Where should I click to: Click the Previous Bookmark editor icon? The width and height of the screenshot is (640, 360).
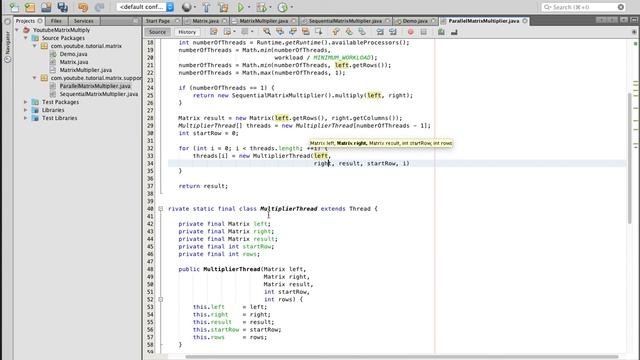pyautogui.click(x=336, y=32)
